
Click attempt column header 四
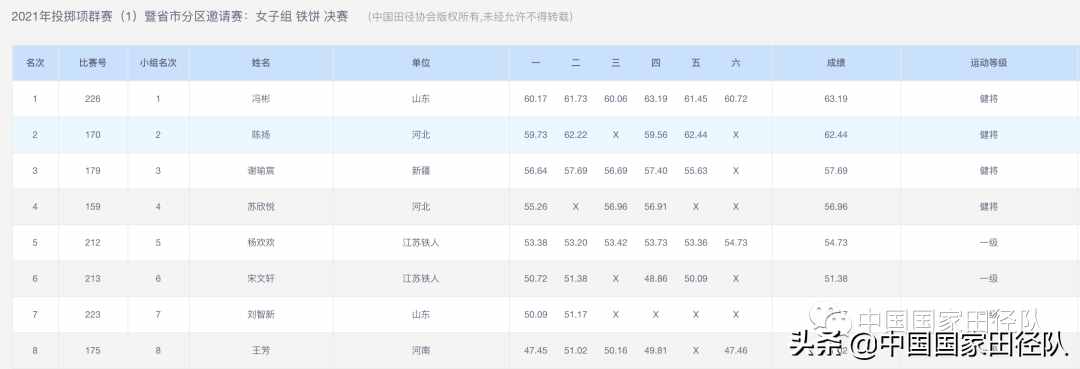click(x=656, y=63)
